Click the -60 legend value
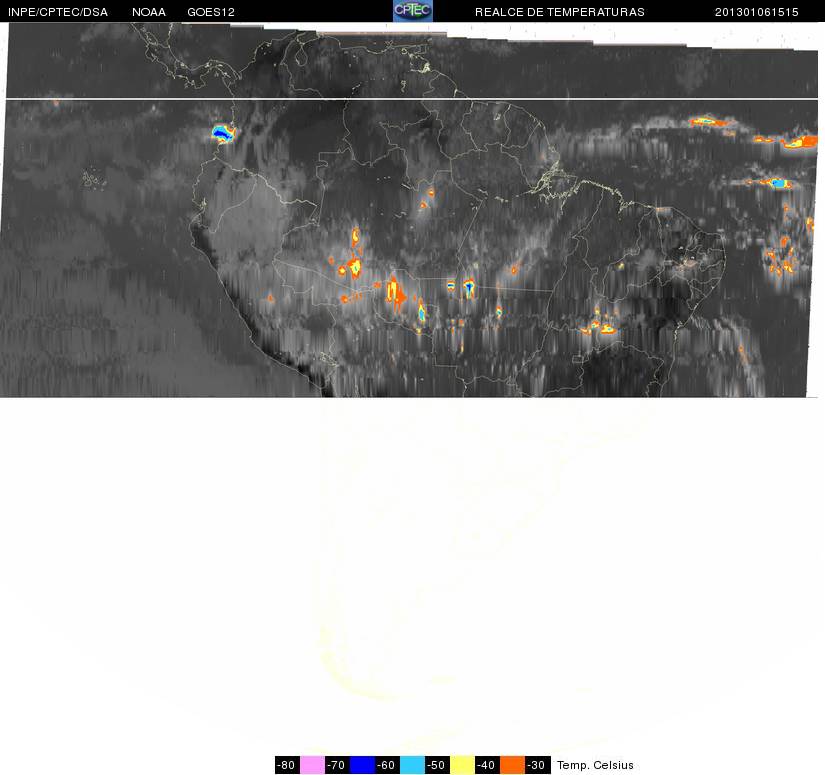The image size is (825, 775). (x=387, y=765)
